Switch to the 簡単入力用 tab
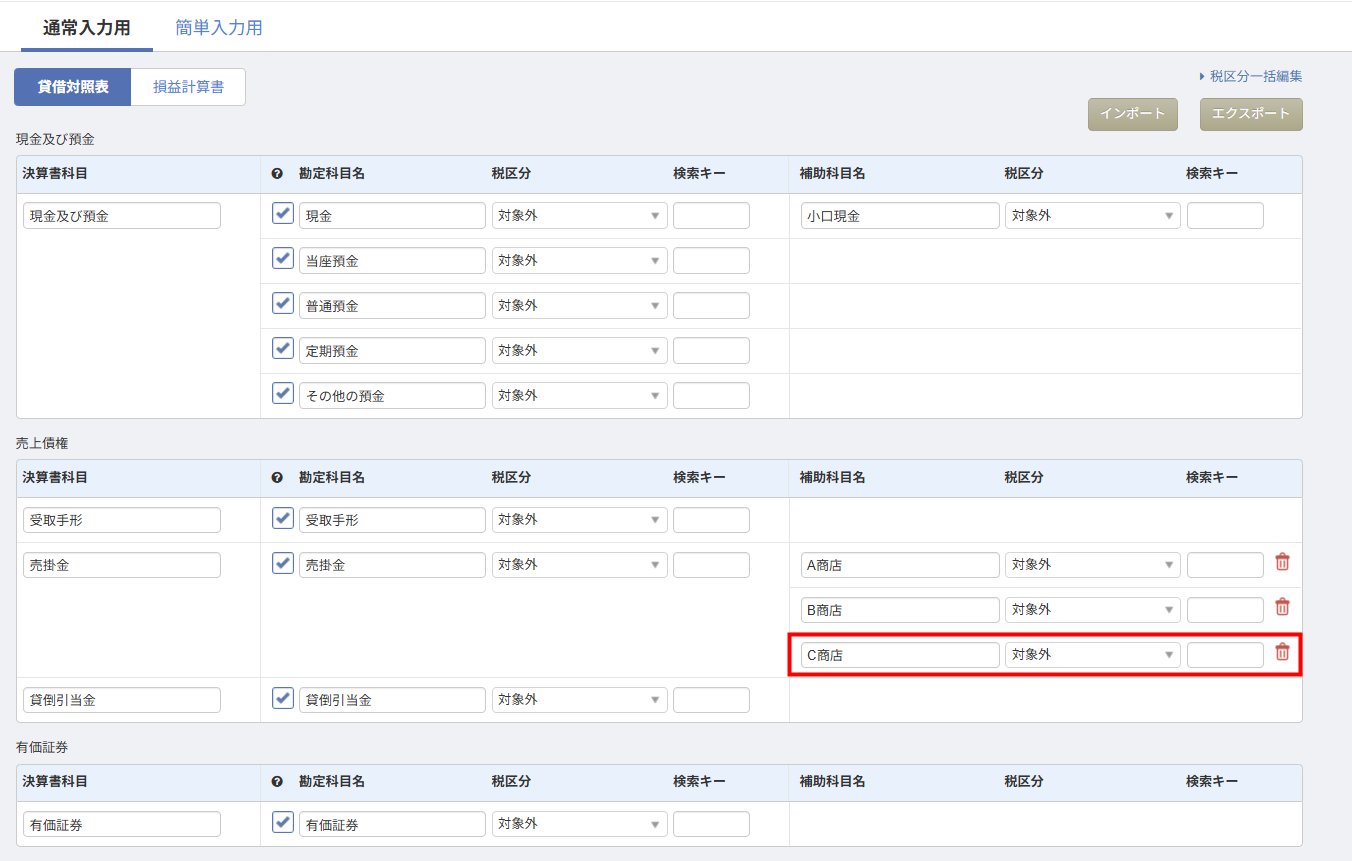Image resolution: width=1352 pixels, height=861 pixels. pyautogui.click(x=219, y=28)
